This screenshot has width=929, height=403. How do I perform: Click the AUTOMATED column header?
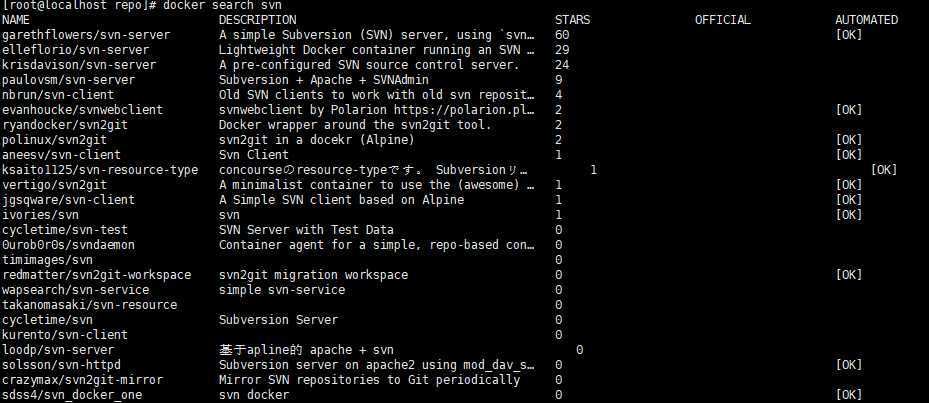[866, 20]
